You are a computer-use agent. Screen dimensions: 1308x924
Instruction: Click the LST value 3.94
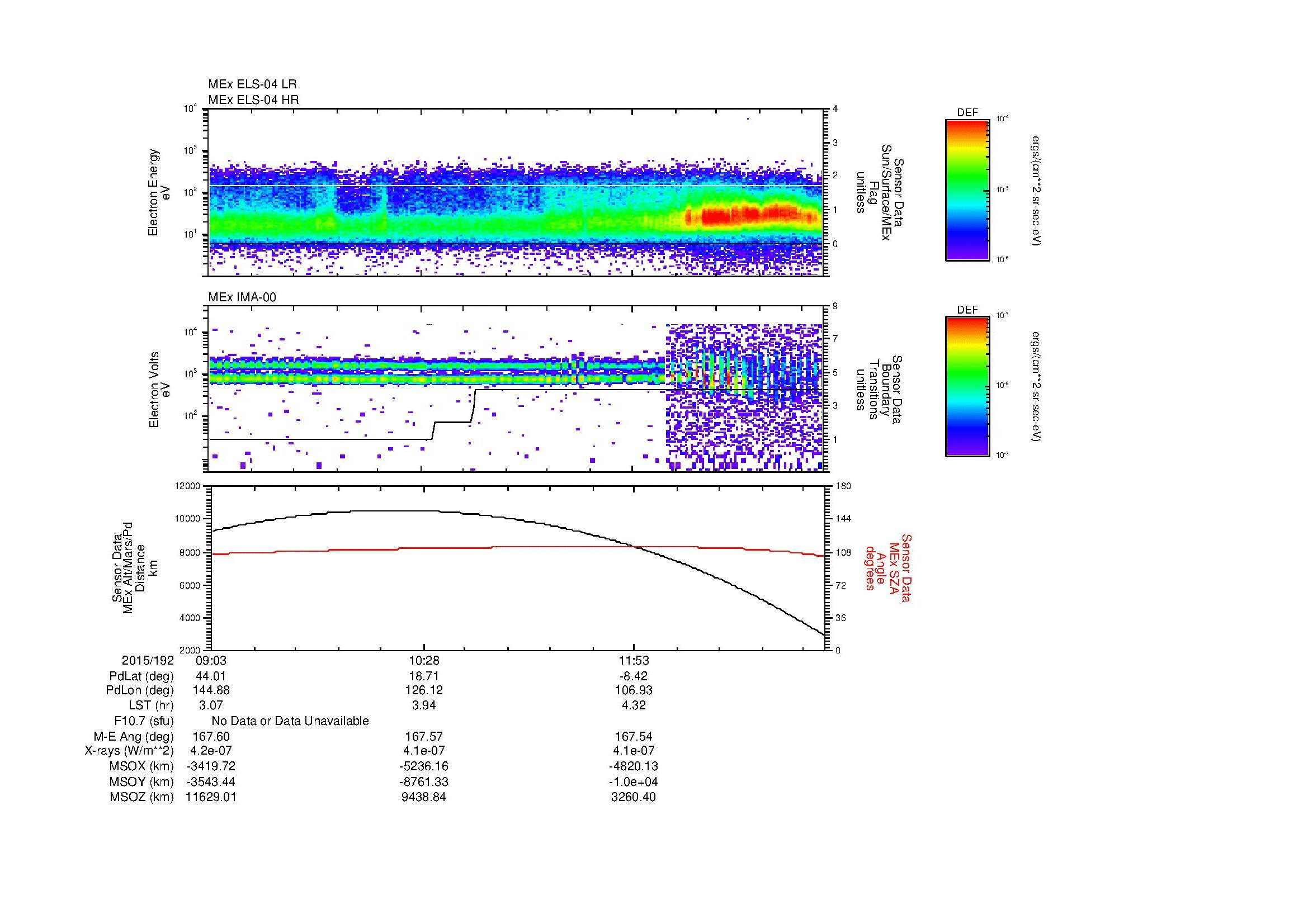(x=424, y=705)
